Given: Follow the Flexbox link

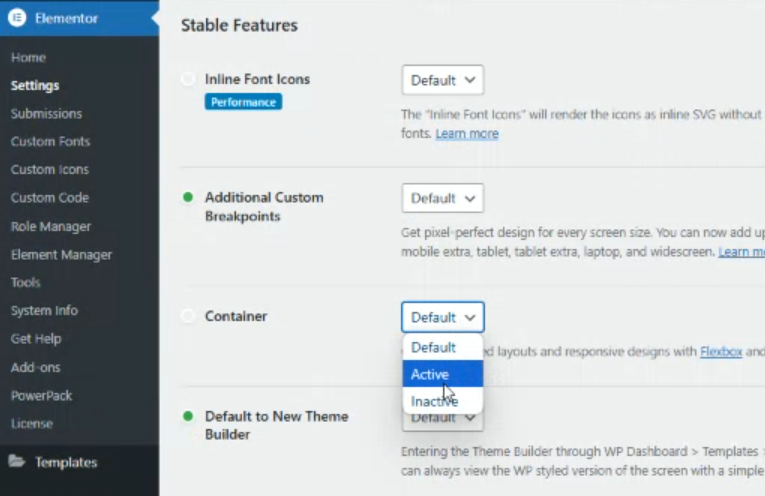Looking at the screenshot, I should point(719,351).
